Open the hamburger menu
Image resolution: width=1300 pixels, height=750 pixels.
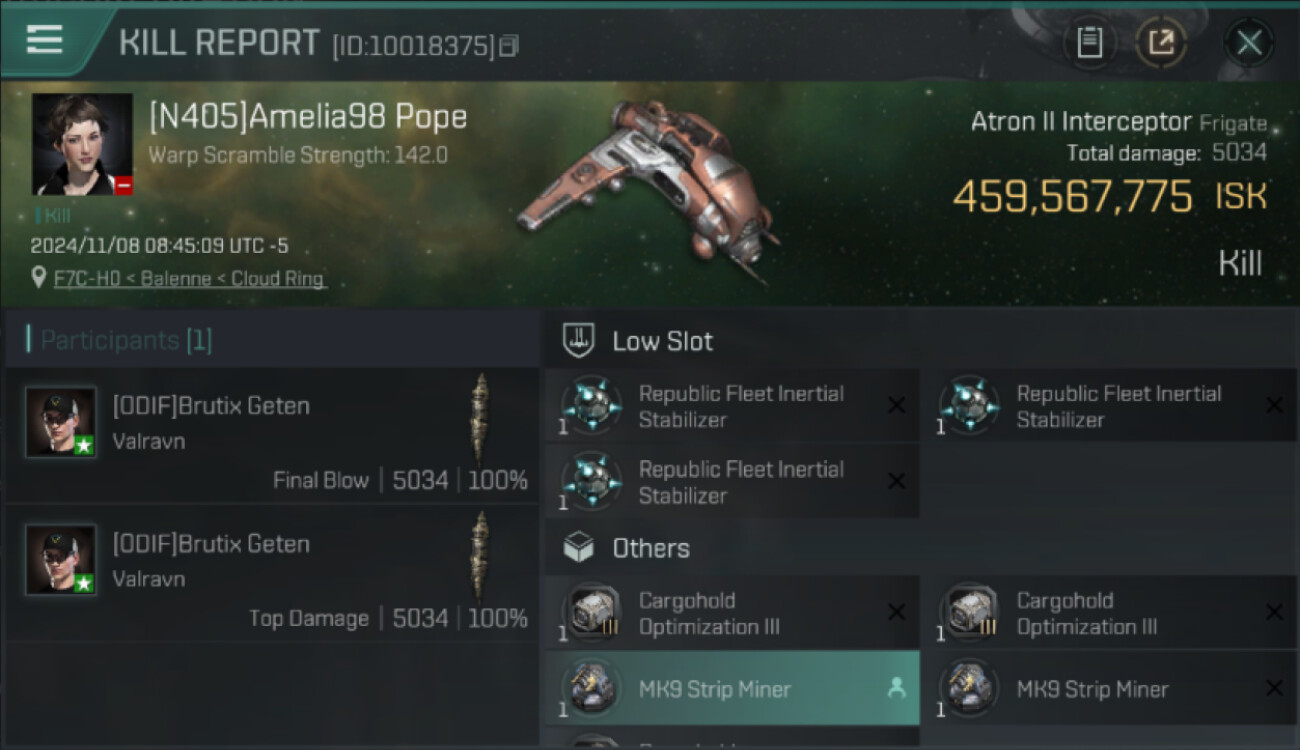(45, 40)
